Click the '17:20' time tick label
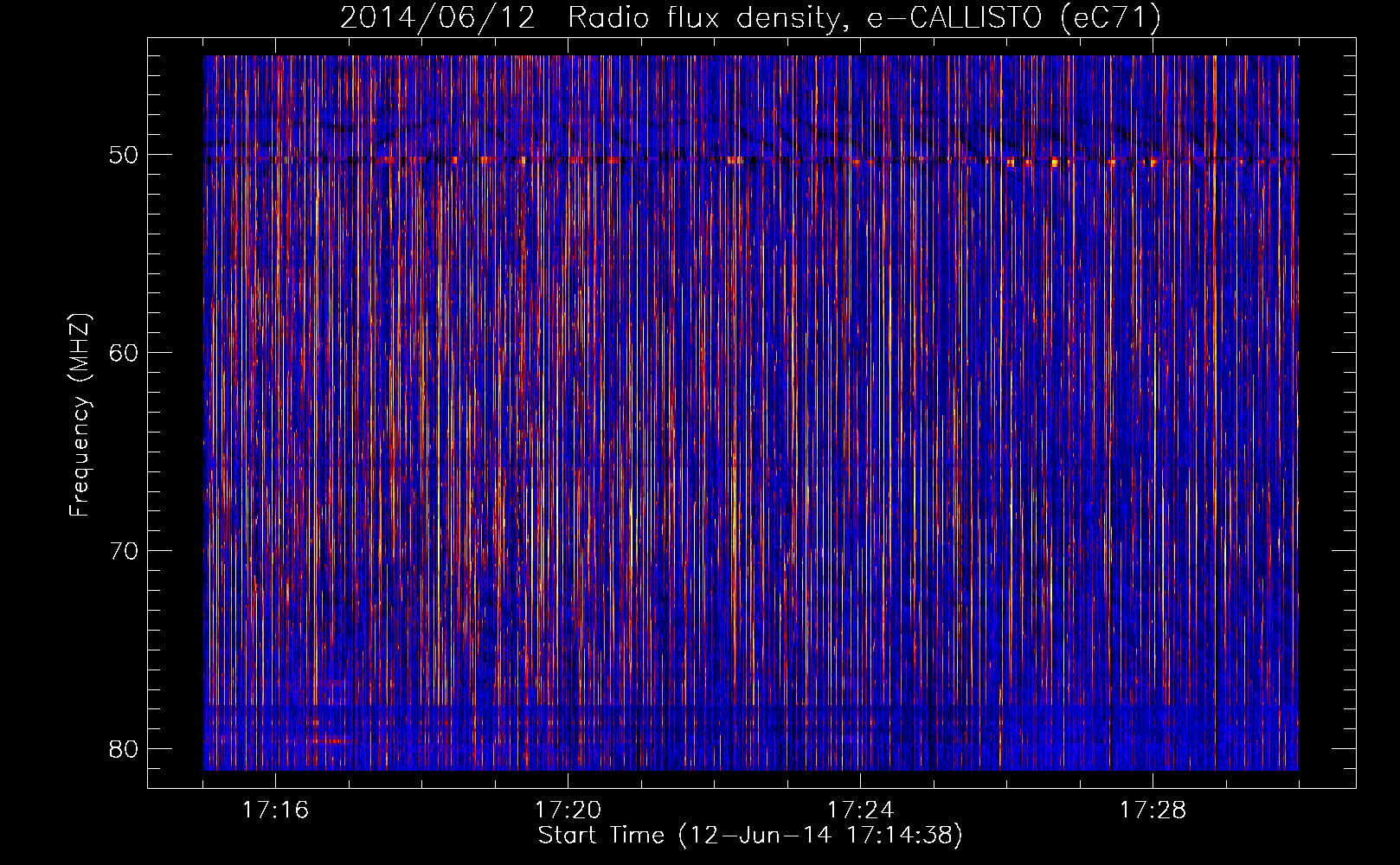 pos(568,811)
